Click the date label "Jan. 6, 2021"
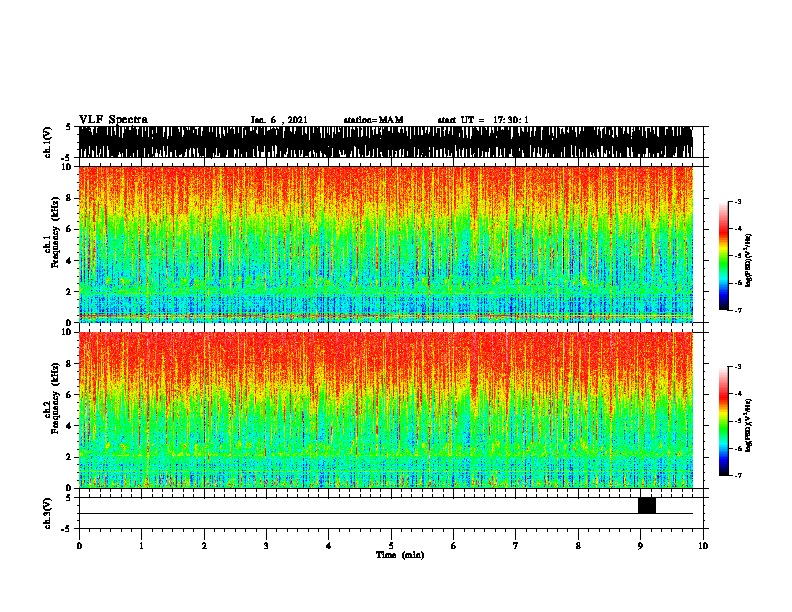The height and width of the screenshot is (612, 792). 279,120
